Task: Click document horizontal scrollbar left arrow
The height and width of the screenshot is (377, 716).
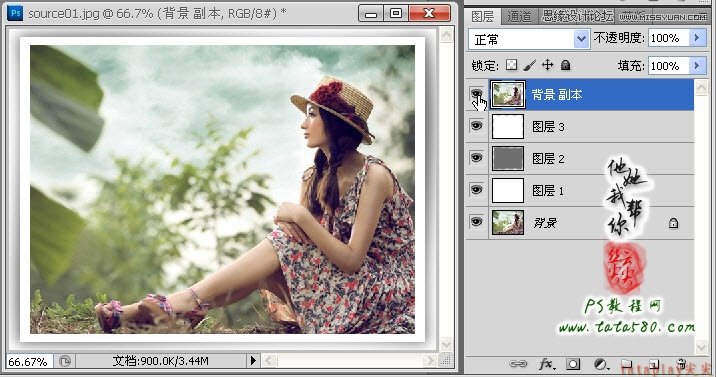Action: coord(269,361)
